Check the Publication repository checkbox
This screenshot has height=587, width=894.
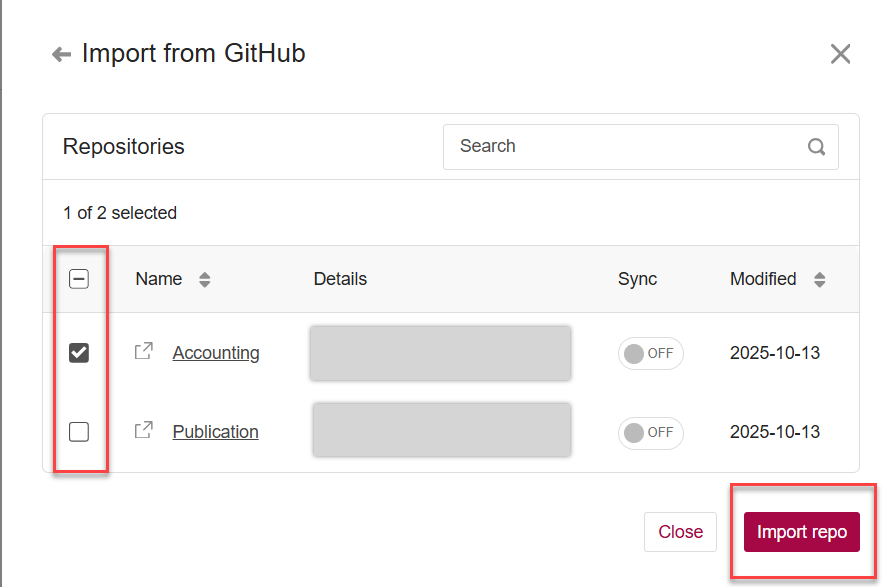[x=79, y=431]
